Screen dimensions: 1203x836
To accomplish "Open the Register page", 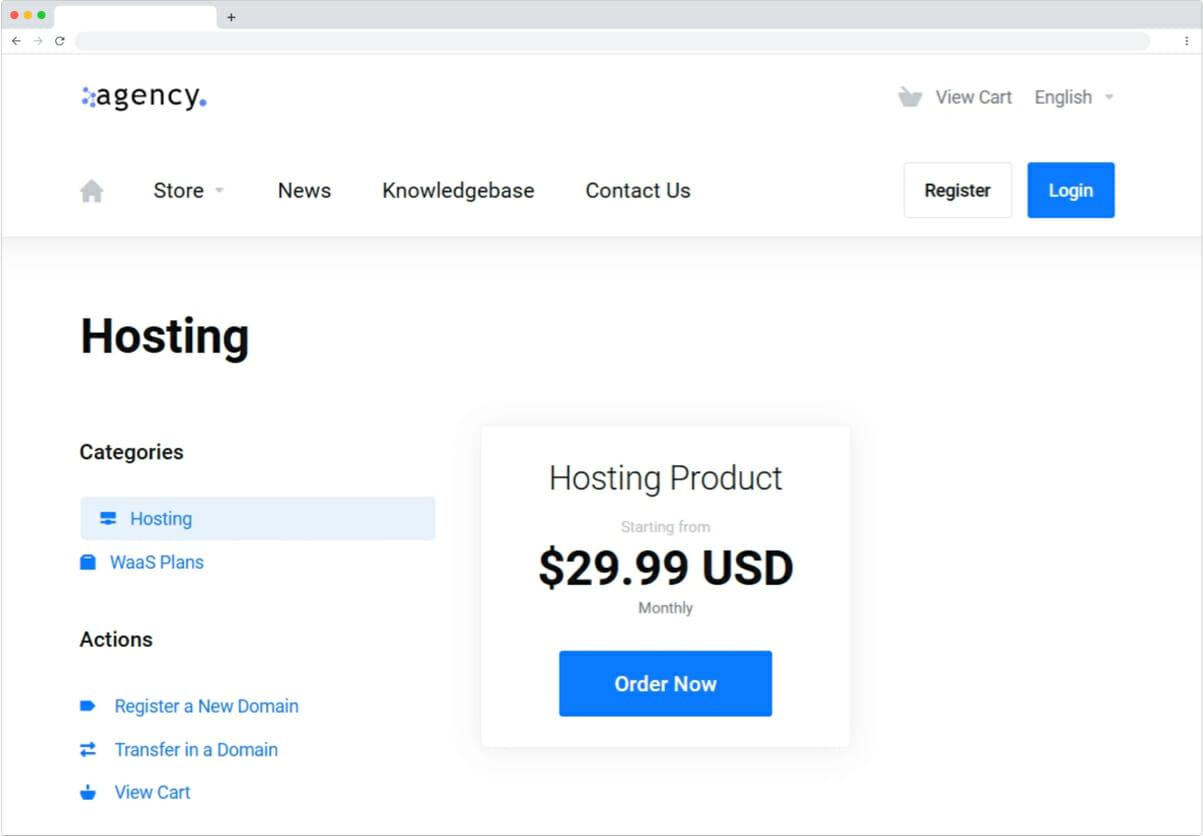I will [x=957, y=190].
